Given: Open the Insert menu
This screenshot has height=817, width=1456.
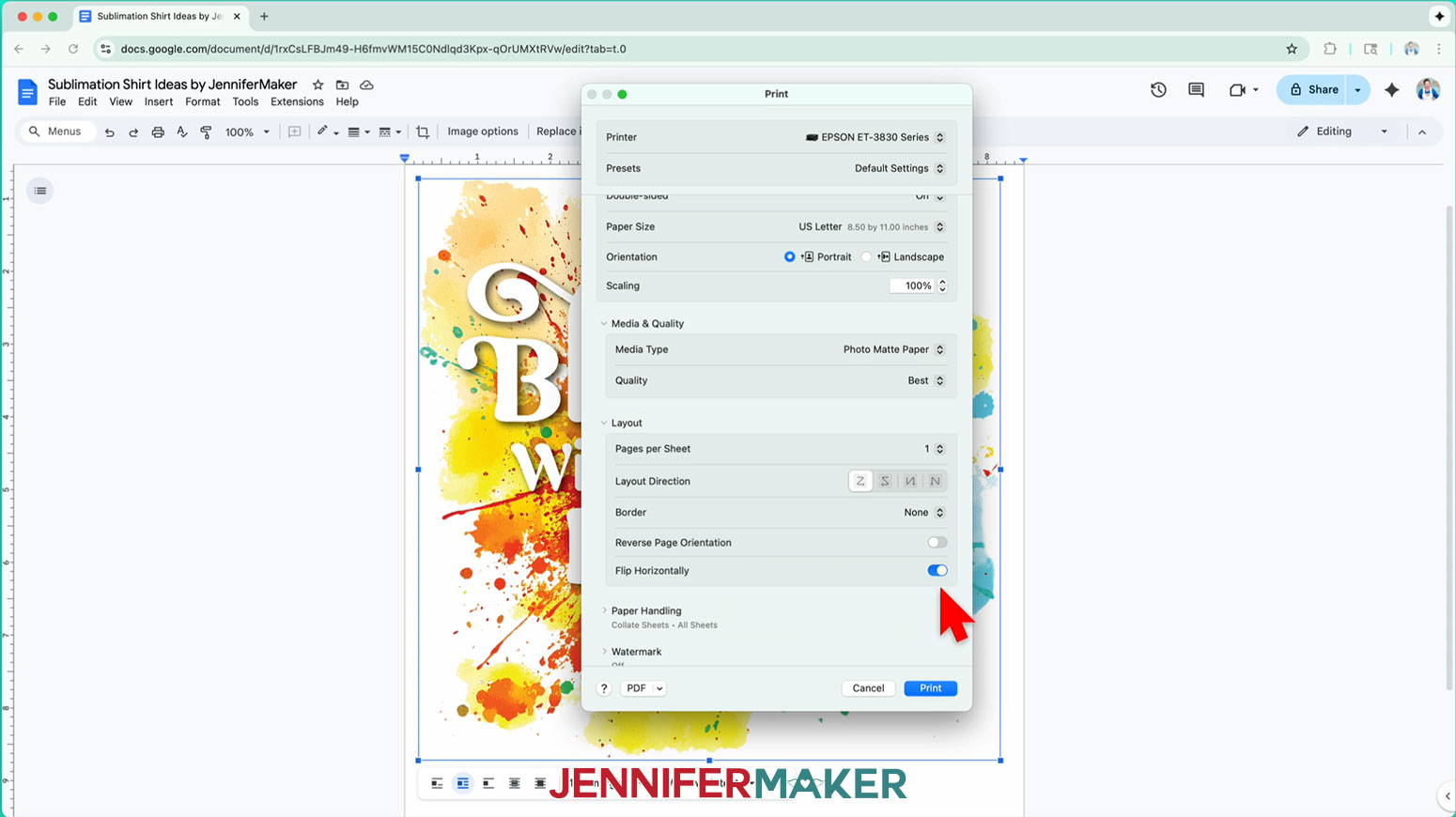Looking at the screenshot, I should [x=159, y=102].
